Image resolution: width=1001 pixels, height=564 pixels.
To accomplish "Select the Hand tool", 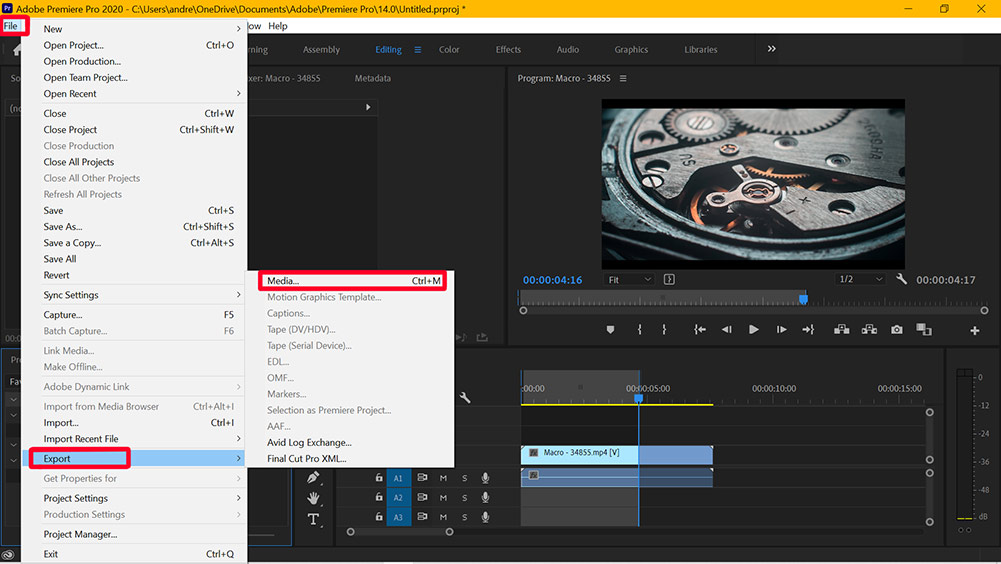I will (x=313, y=498).
